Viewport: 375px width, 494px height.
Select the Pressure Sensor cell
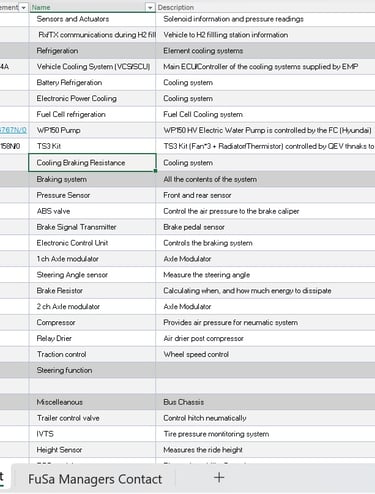pos(92,195)
